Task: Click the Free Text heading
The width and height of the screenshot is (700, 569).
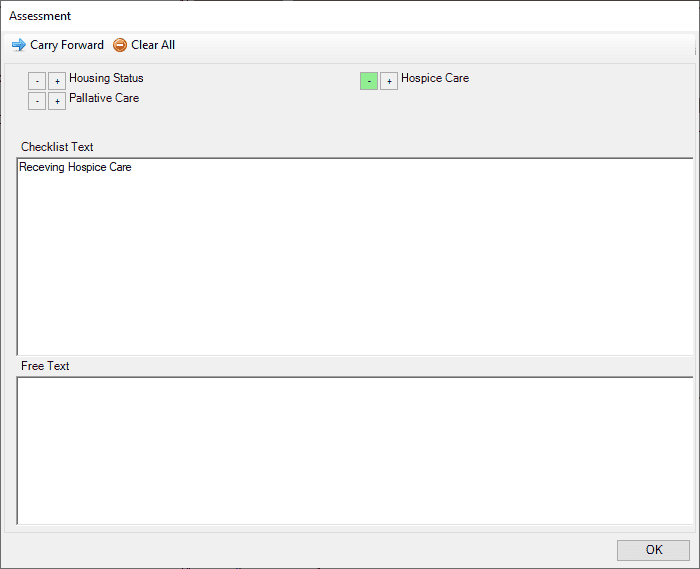Action: pyautogui.click(x=45, y=366)
